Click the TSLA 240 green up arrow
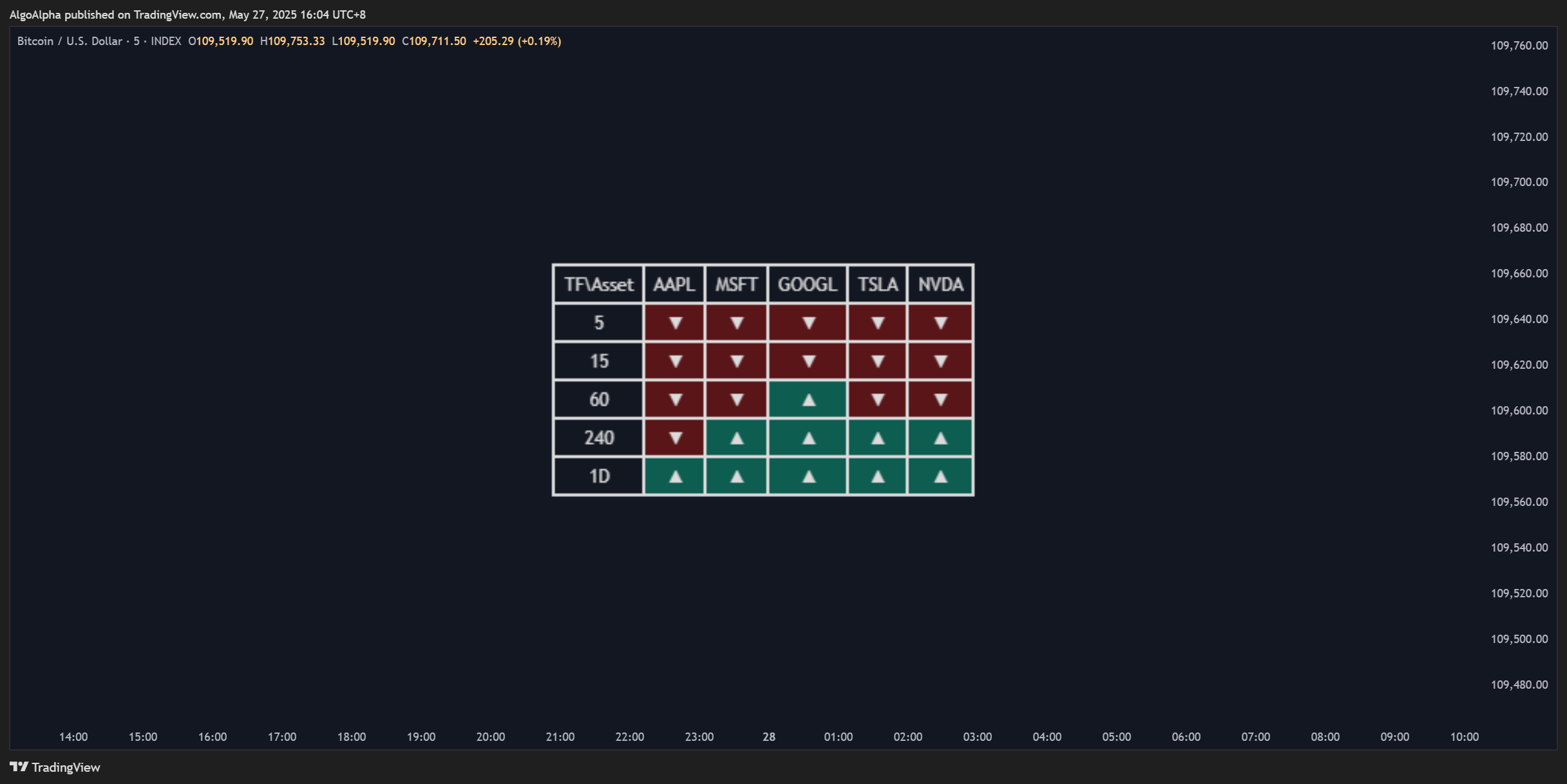 pyautogui.click(x=877, y=438)
